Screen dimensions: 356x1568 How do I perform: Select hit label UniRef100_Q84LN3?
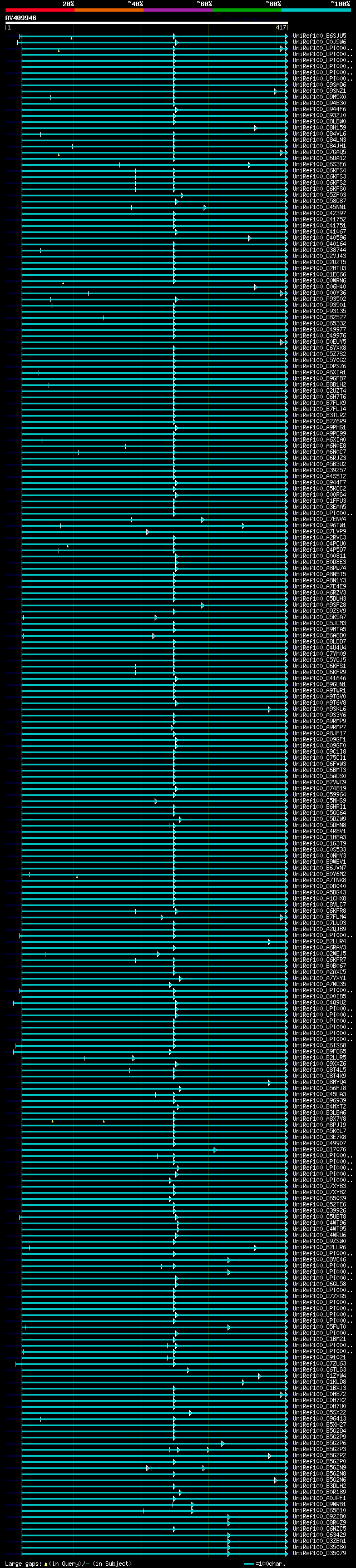319,140
